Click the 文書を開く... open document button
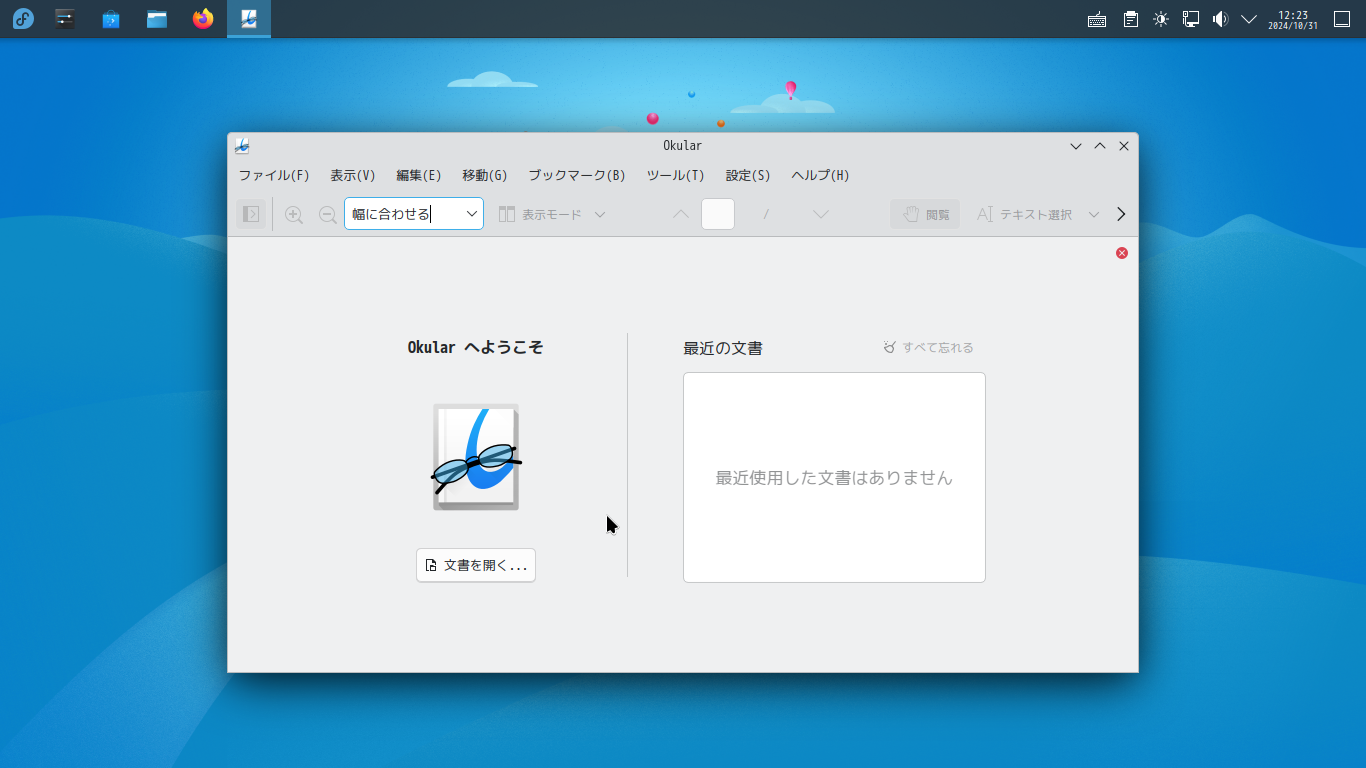Image resolution: width=1366 pixels, height=768 pixels. (476, 565)
